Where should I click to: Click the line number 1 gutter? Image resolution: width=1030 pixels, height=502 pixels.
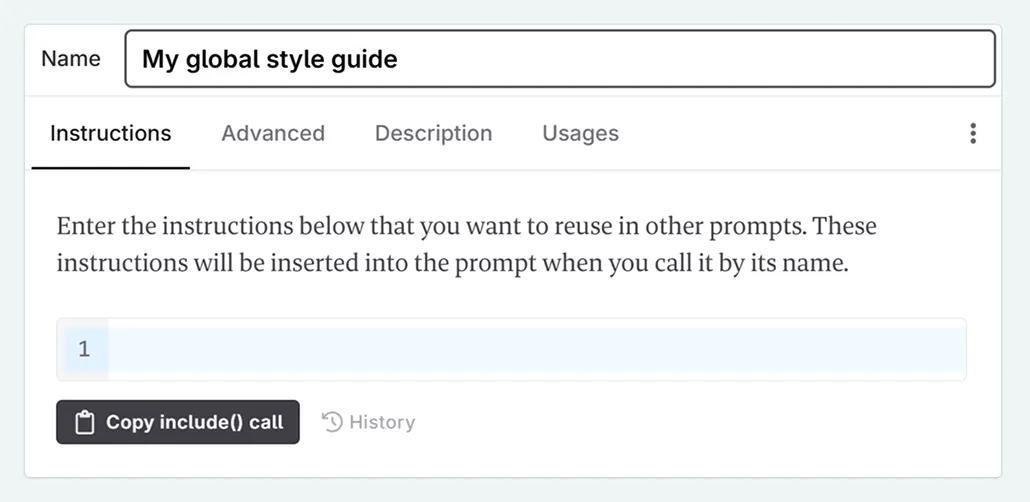[84, 350]
